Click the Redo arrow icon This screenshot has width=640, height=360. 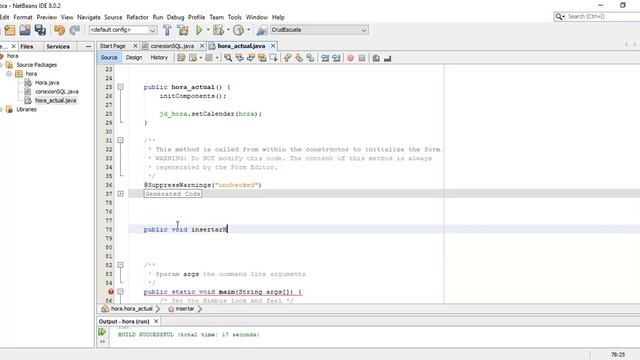(x=75, y=30)
